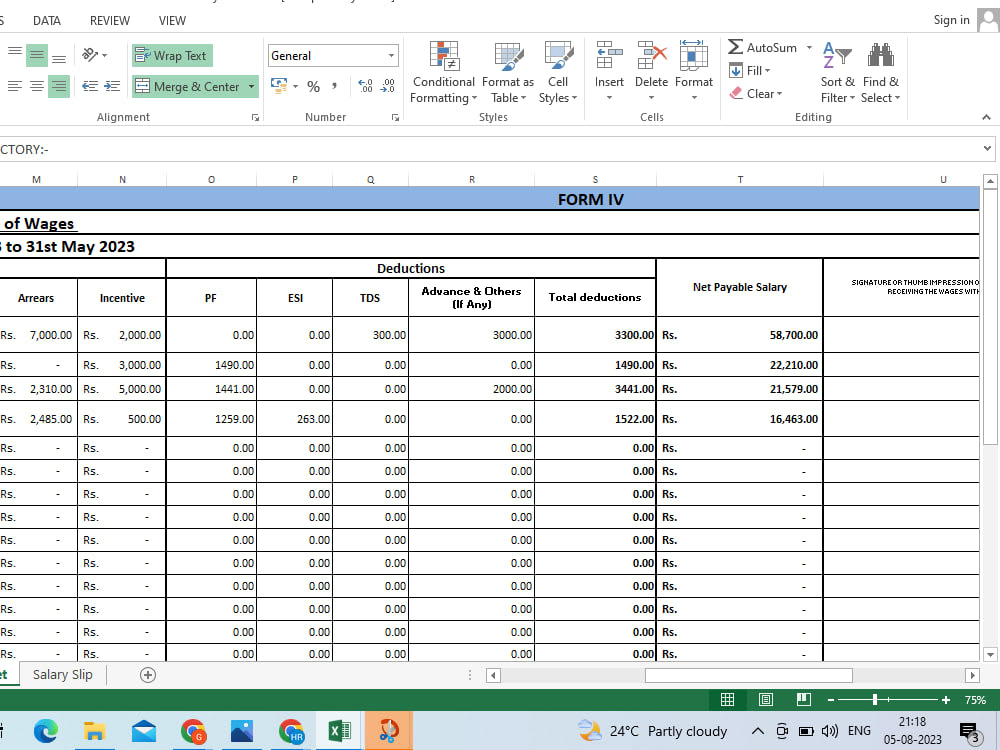Apply Accounting Number Format icon
Screen dimensions: 1000x750
[279, 86]
